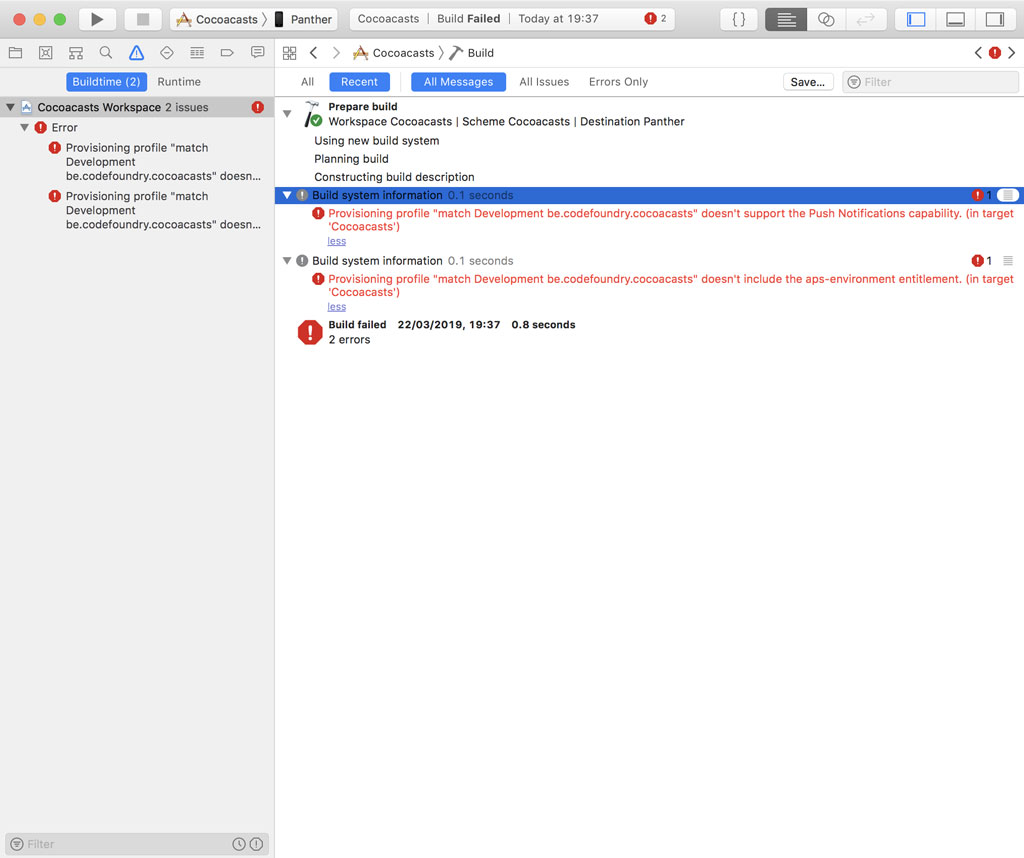The height and width of the screenshot is (858, 1024).
Task: Click the Save... button
Action: [x=807, y=82]
